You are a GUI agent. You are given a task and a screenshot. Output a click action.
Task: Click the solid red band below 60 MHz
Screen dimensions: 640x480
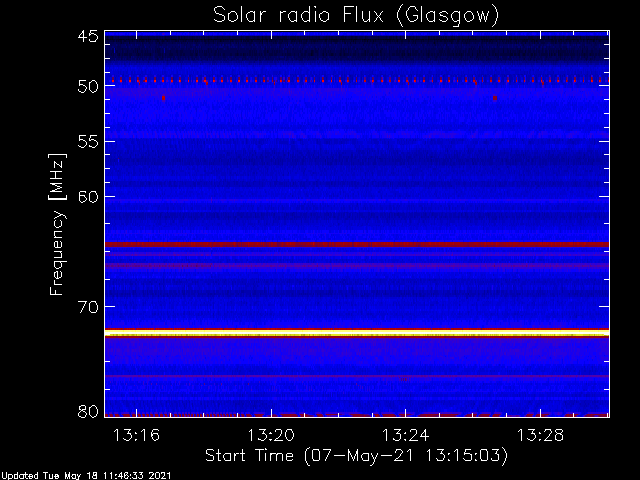point(357,244)
